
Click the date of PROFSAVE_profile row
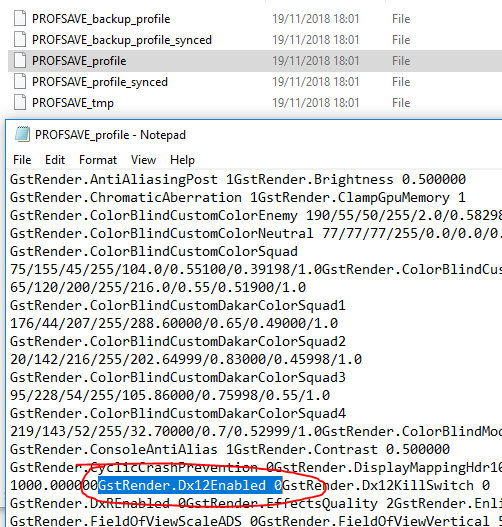pos(316,60)
